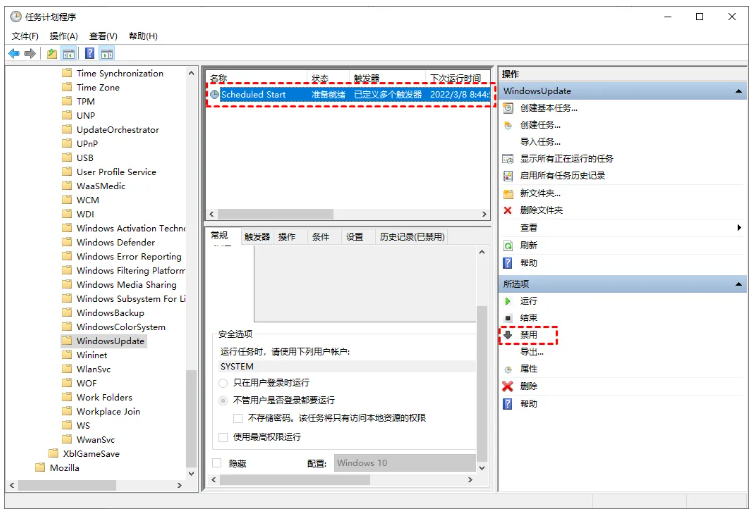
Task: Click the 导出... action
Action: pos(532,352)
